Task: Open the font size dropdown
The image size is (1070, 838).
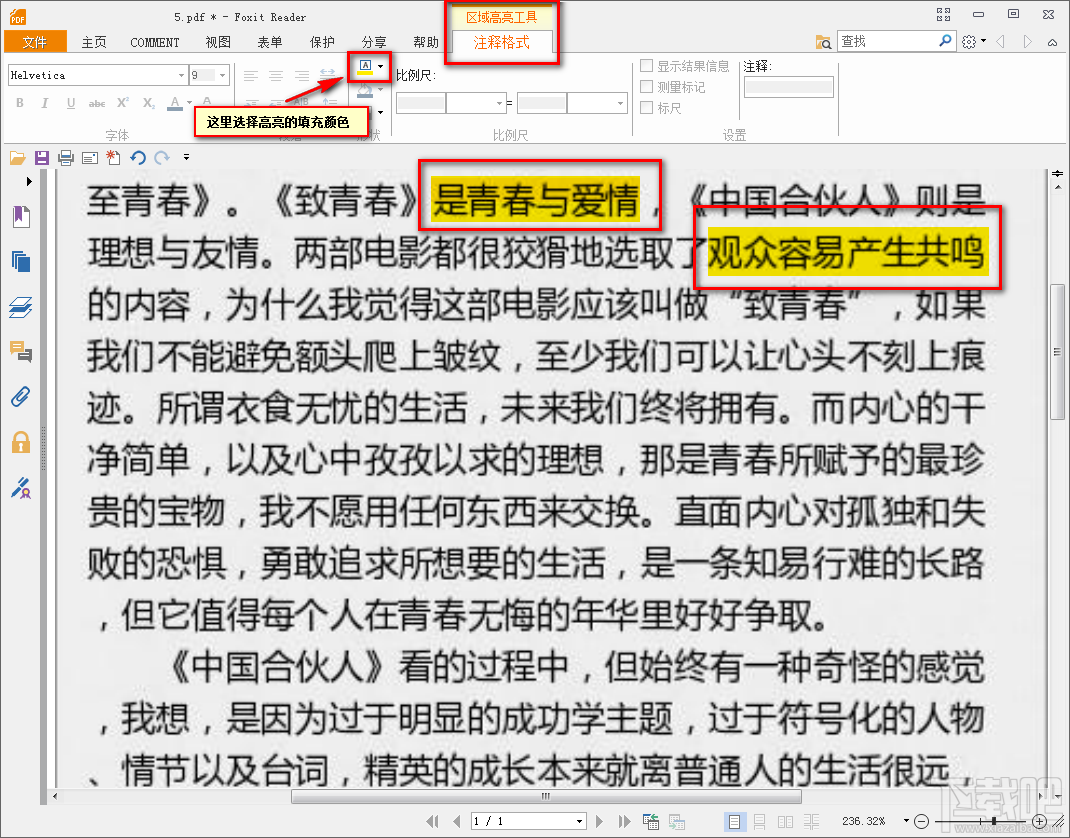Action: [x=221, y=75]
